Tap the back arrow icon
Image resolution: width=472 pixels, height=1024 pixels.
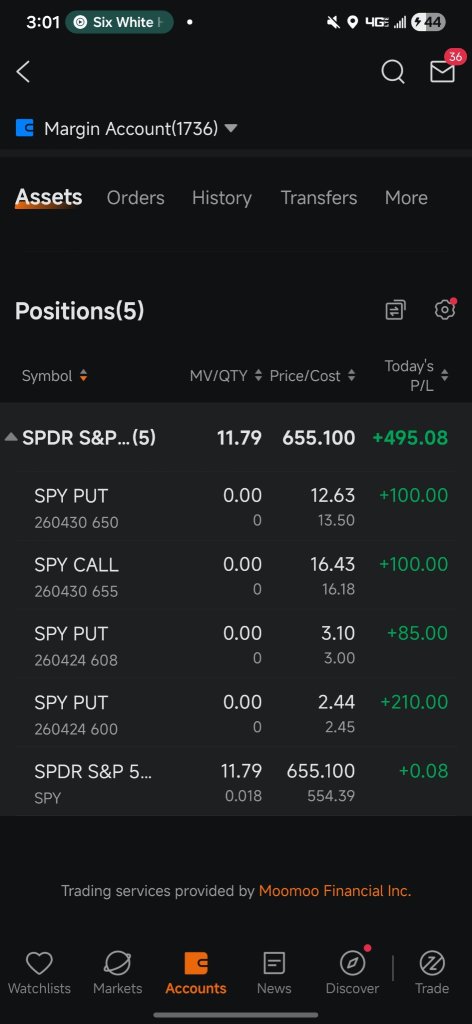[23, 71]
